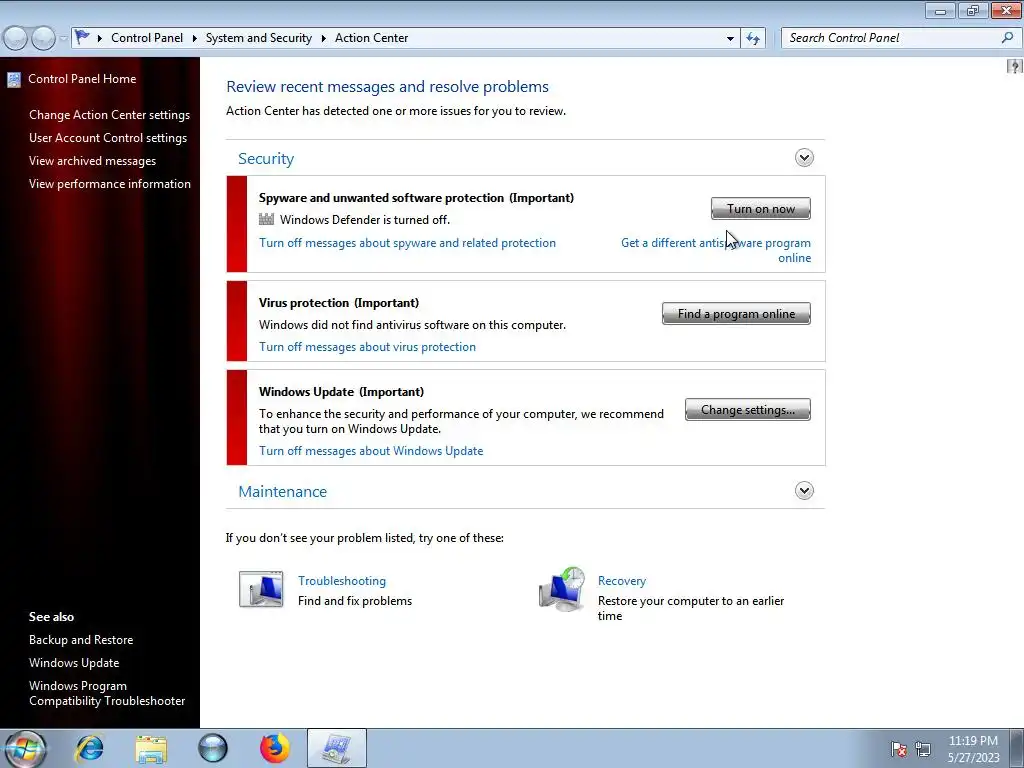Turn off messages about spyware protection

click(408, 243)
